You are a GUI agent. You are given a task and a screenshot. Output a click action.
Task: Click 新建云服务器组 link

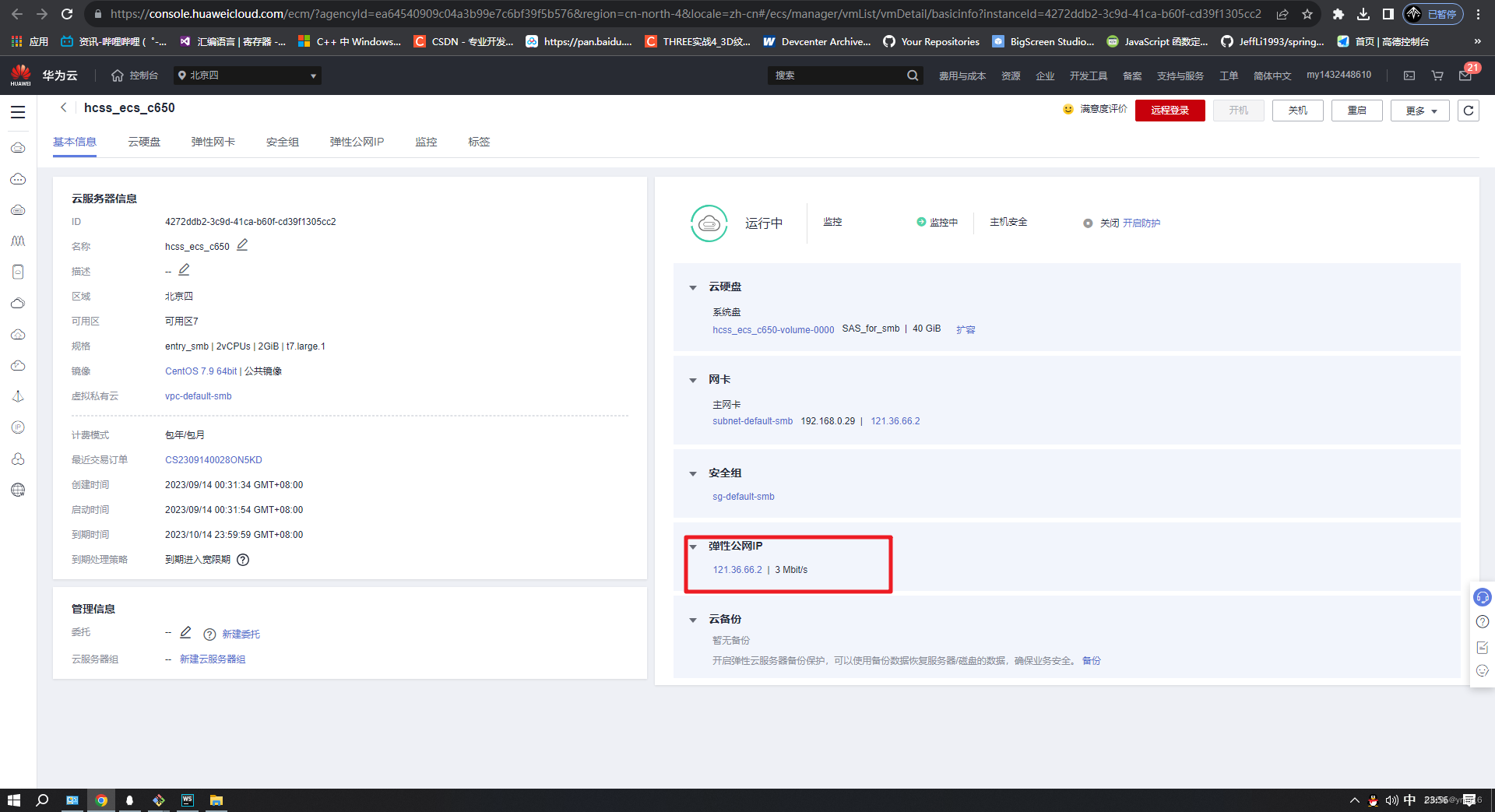(x=213, y=659)
